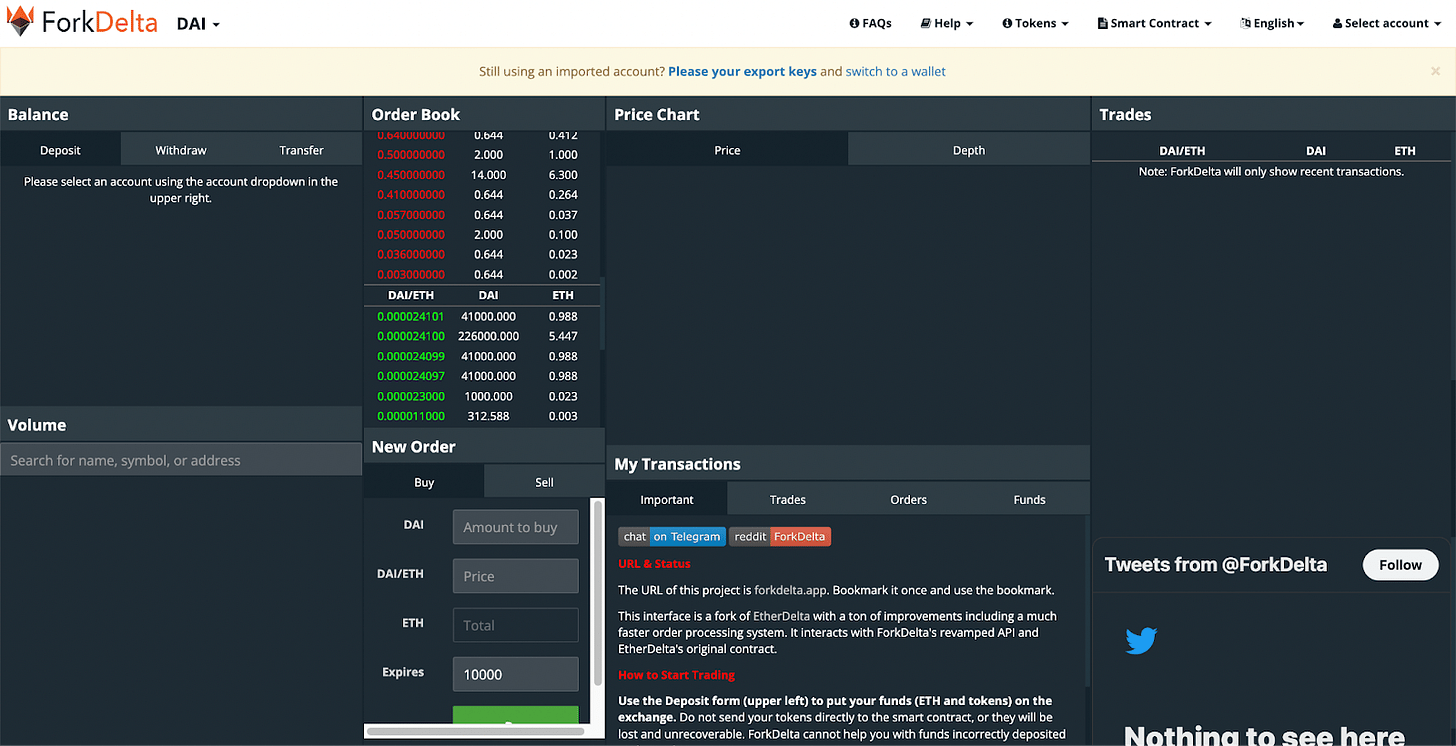Screen dimensions: 1456x746
Task: Show the Price chart tab
Action: click(727, 150)
